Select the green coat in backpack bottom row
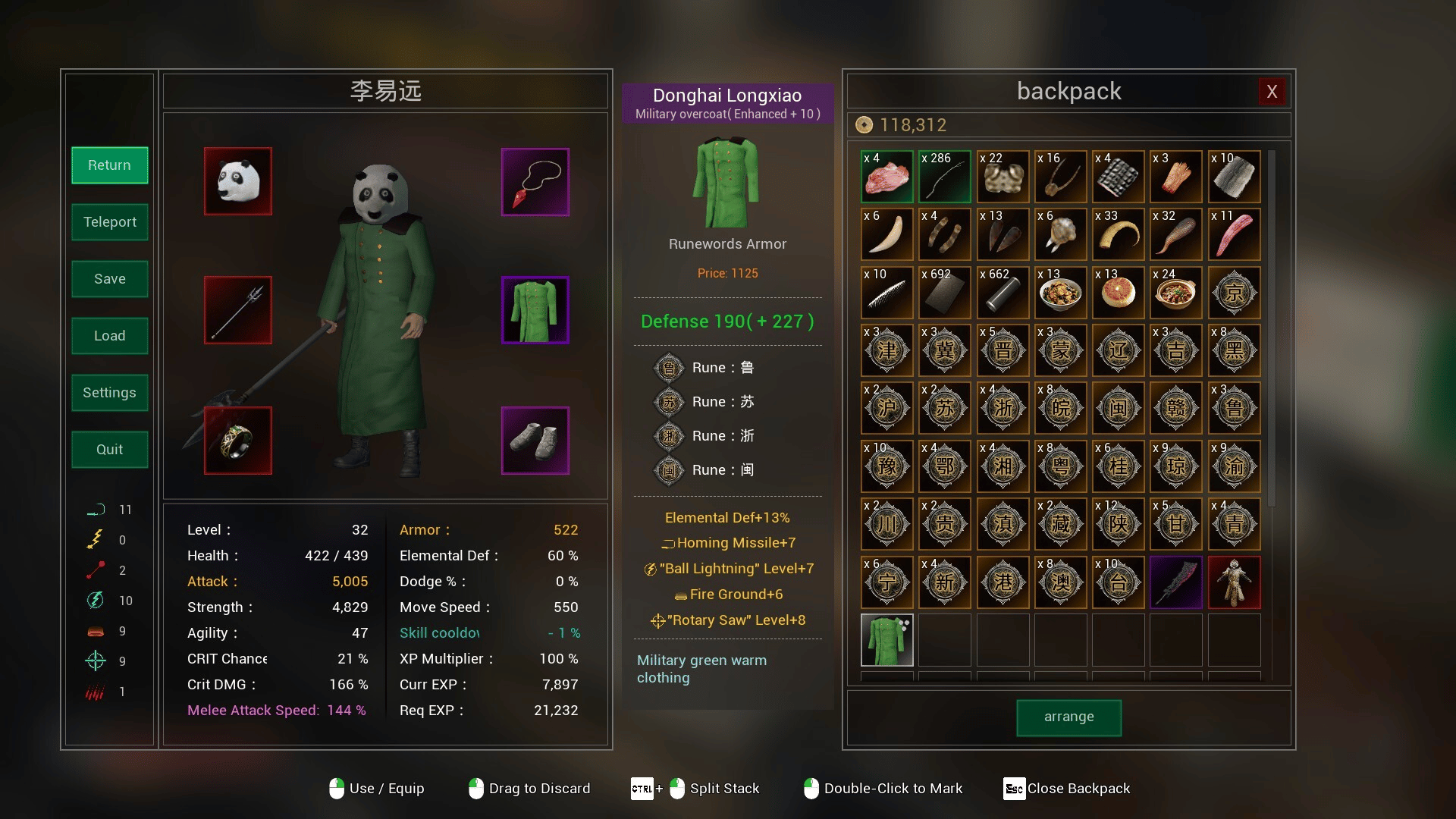This screenshot has width=1456, height=819. [887, 640]
